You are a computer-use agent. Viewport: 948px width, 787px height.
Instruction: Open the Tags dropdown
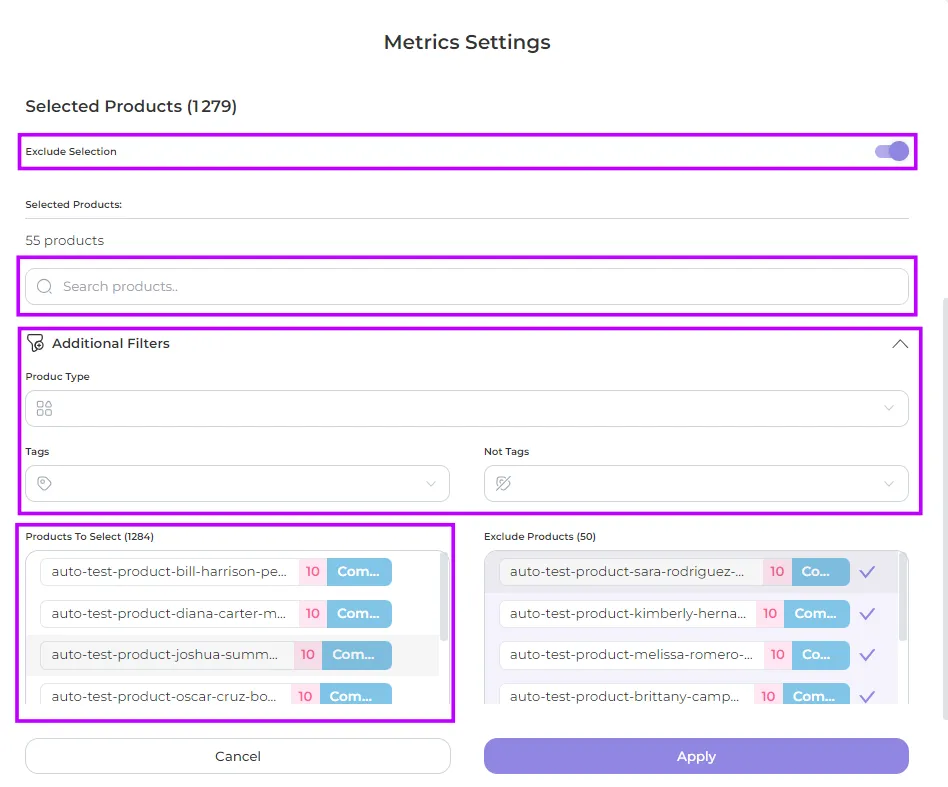(x=237, y=483)
